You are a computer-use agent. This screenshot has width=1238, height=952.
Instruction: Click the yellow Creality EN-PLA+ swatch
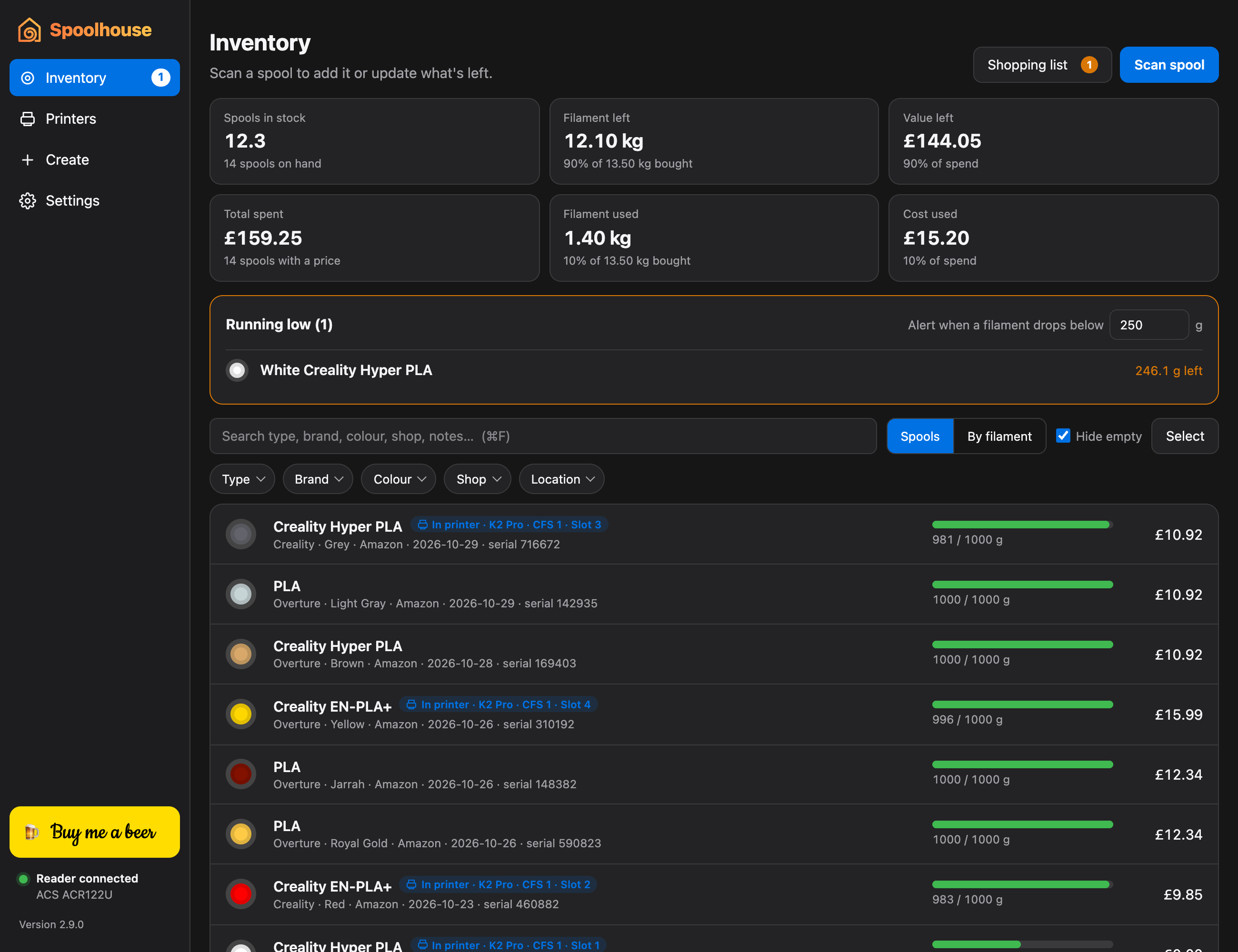pos(241,714)
